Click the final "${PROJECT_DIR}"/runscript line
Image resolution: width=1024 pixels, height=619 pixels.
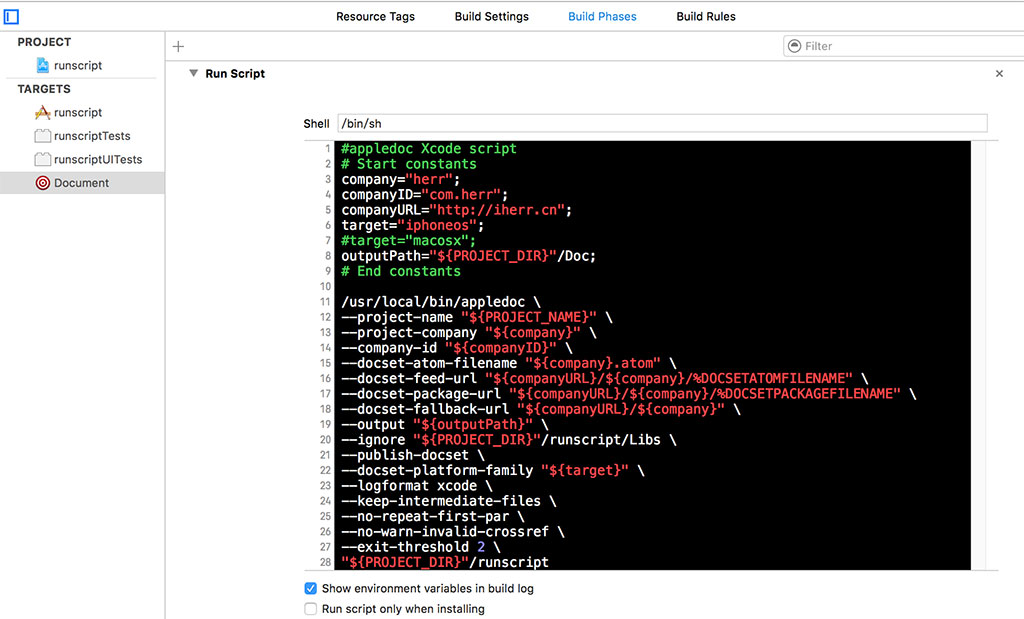445,562
